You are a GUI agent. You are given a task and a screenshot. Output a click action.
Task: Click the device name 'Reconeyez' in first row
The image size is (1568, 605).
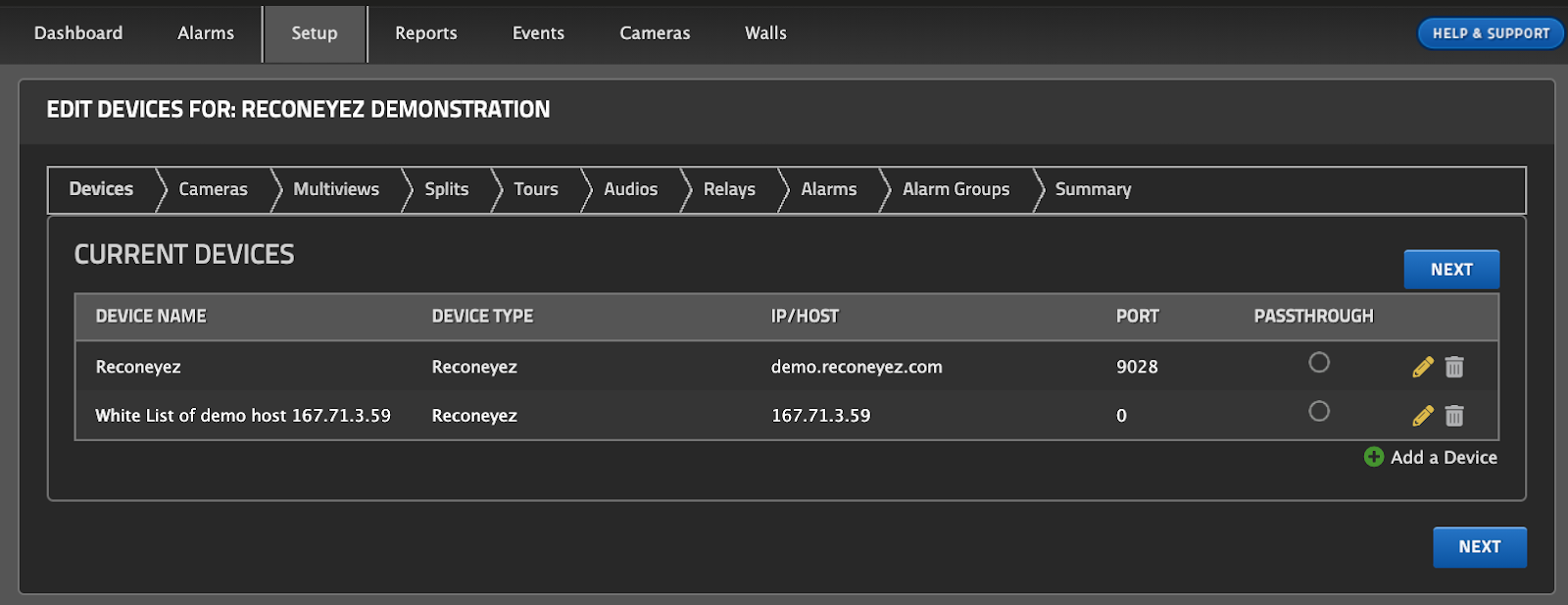pos(138,367)
